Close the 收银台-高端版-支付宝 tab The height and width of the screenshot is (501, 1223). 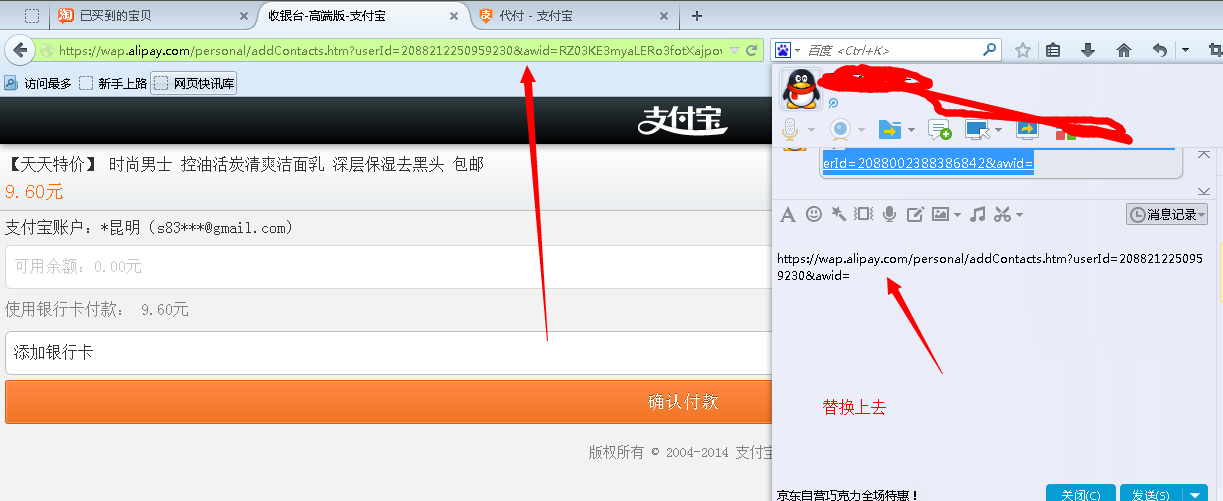tap(454, 16)
